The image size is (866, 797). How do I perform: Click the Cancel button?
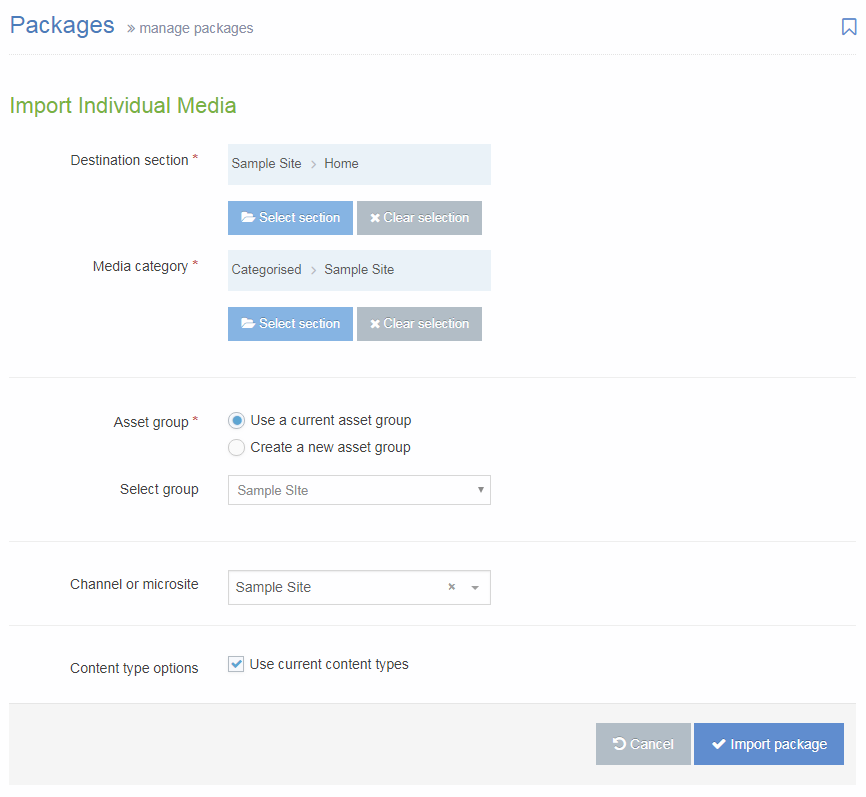click(643, 744)
